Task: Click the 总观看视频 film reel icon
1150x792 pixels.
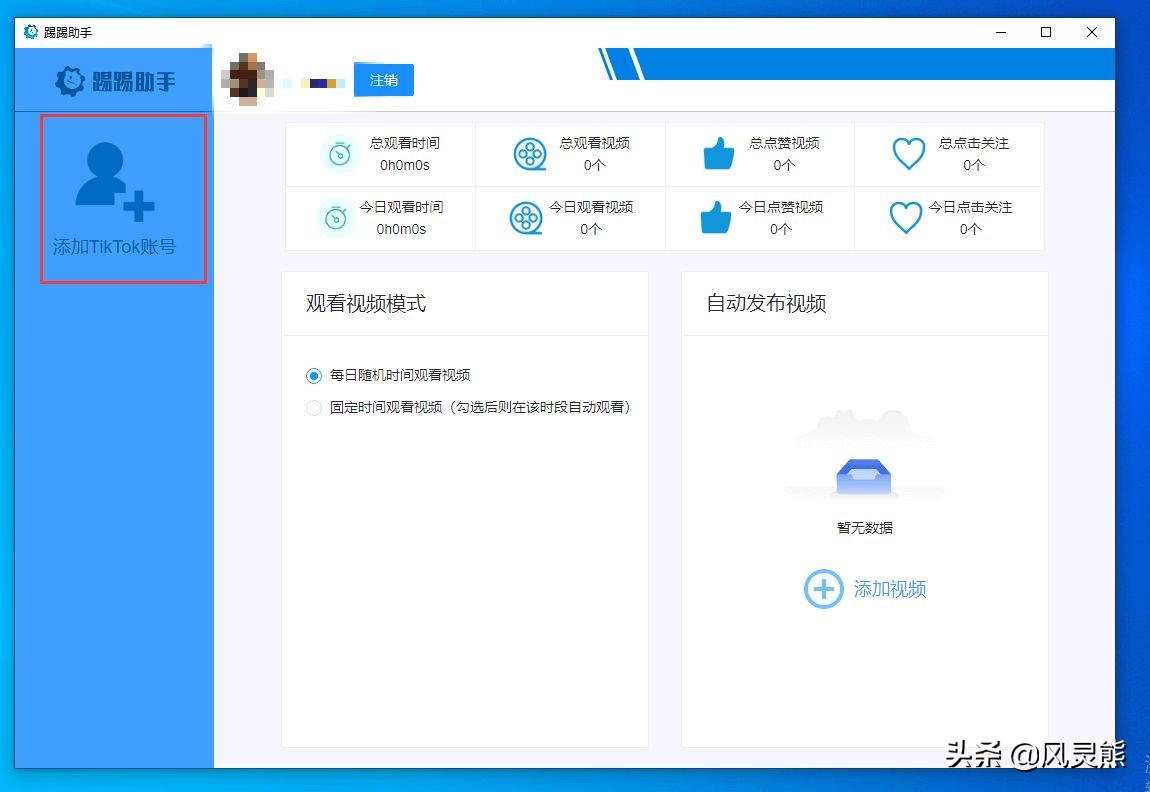Action: pos(530,154)
